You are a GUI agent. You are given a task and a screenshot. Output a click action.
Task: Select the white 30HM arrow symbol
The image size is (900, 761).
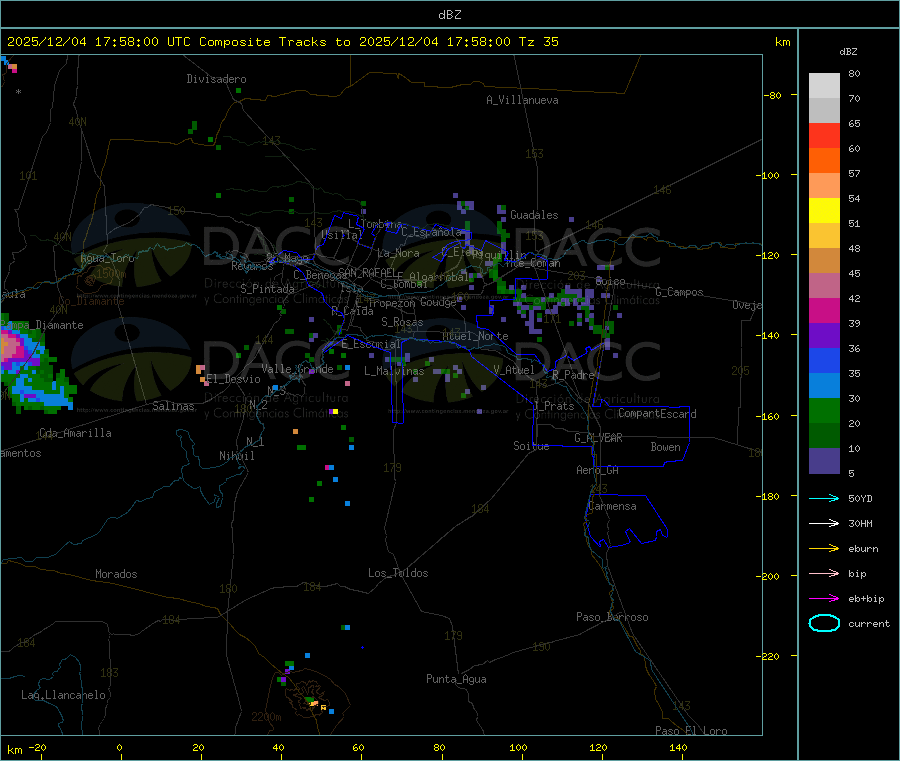(x=824, y=523)
